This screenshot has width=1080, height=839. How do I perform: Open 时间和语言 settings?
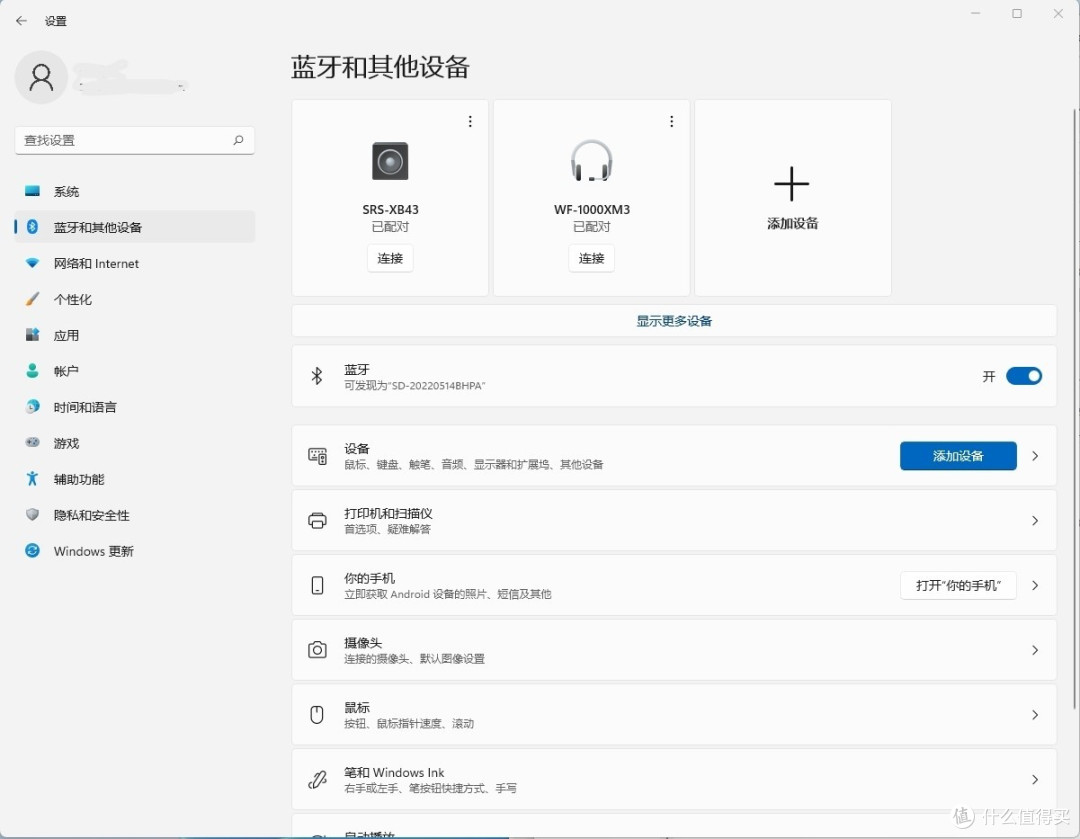134,407
